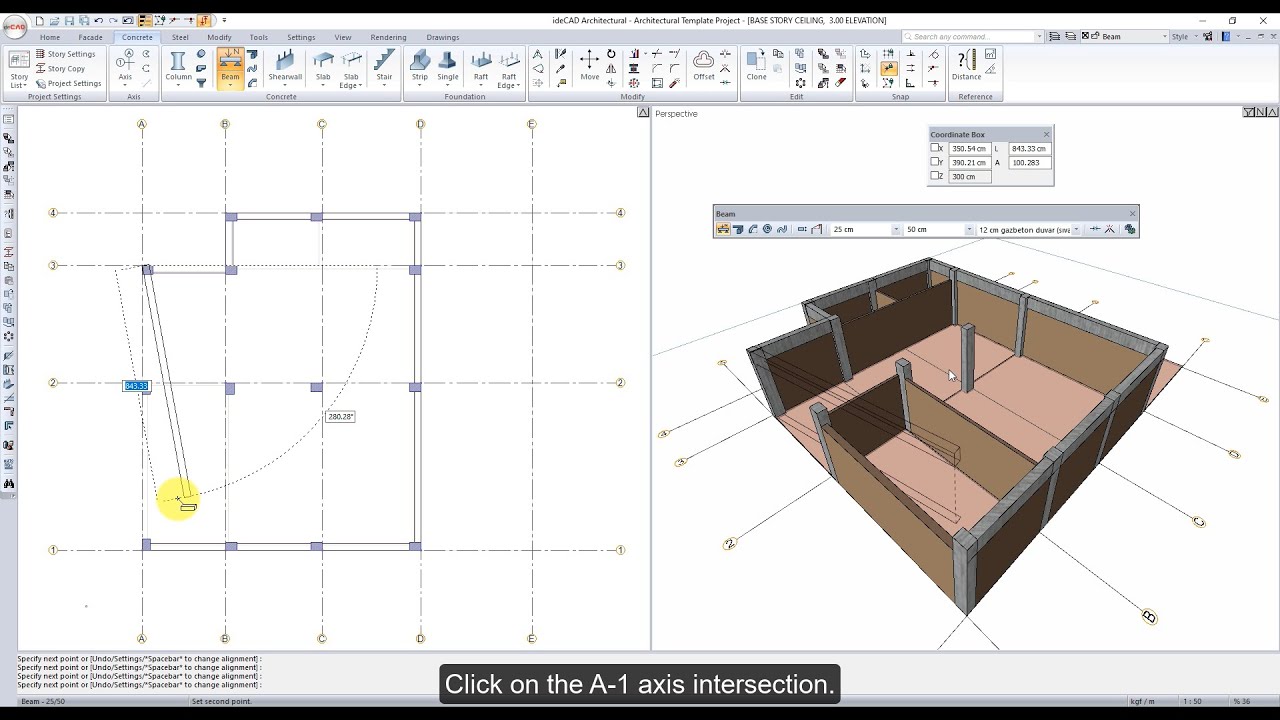Toggle the X lock checkbox in Coordinate Box
This screenshot has height=720, width=1280.
935,148
